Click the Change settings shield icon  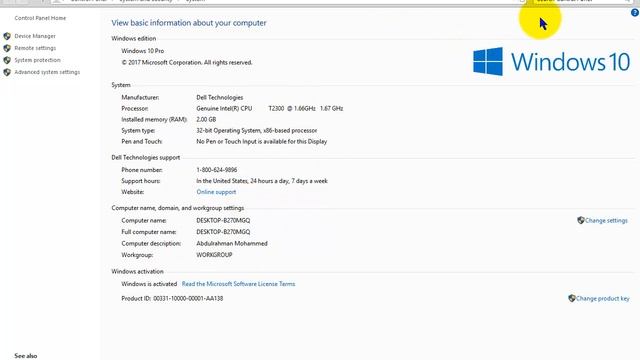tap(581, 220)
